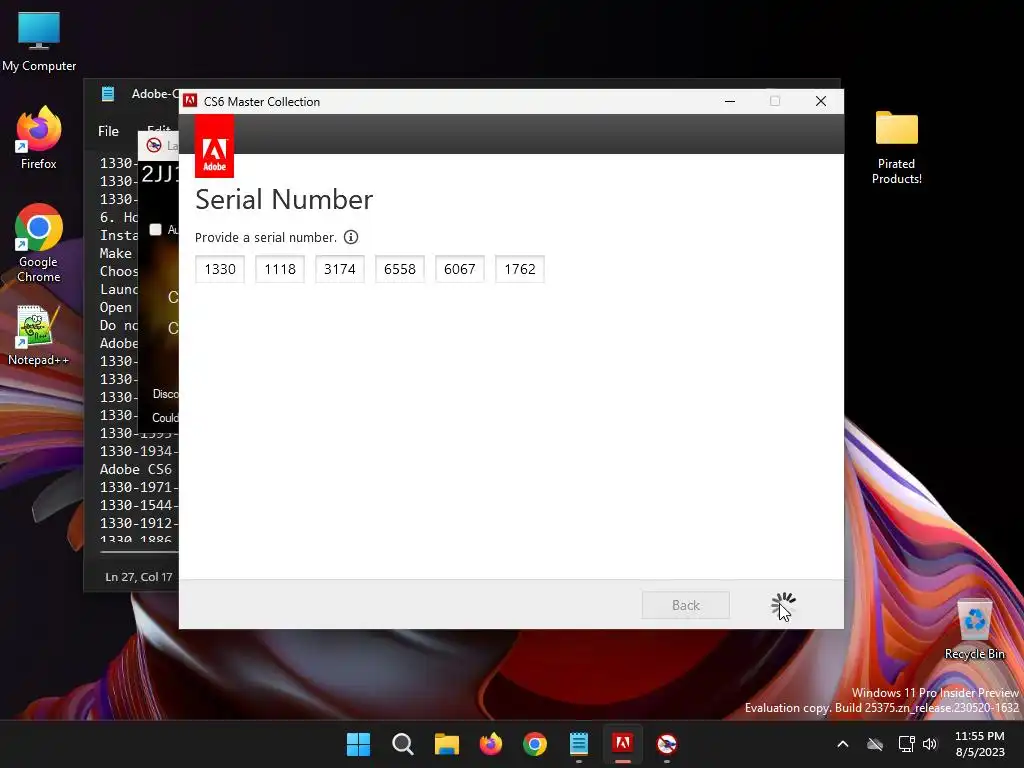This screenshot has height=768, width=1024.
Task: Click the serial field containing 6558
Action: [x=400, y=269]
